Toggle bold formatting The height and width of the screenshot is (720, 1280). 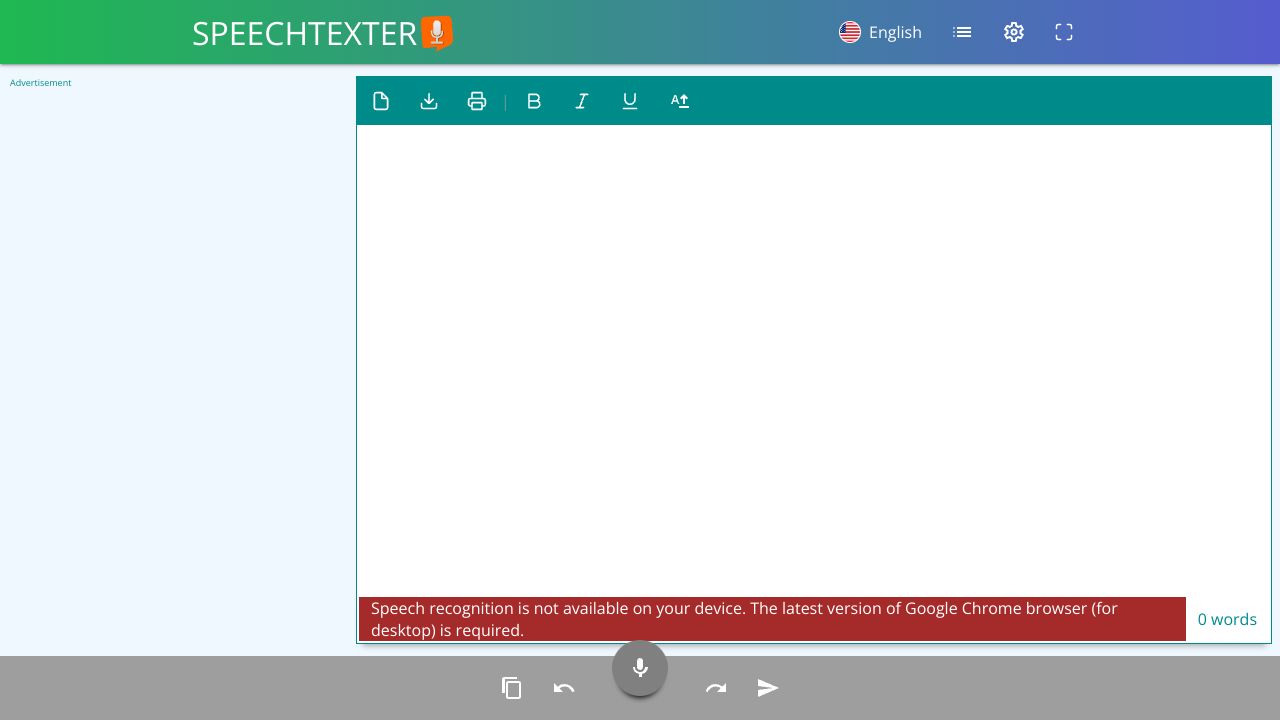tap(533, 101)
